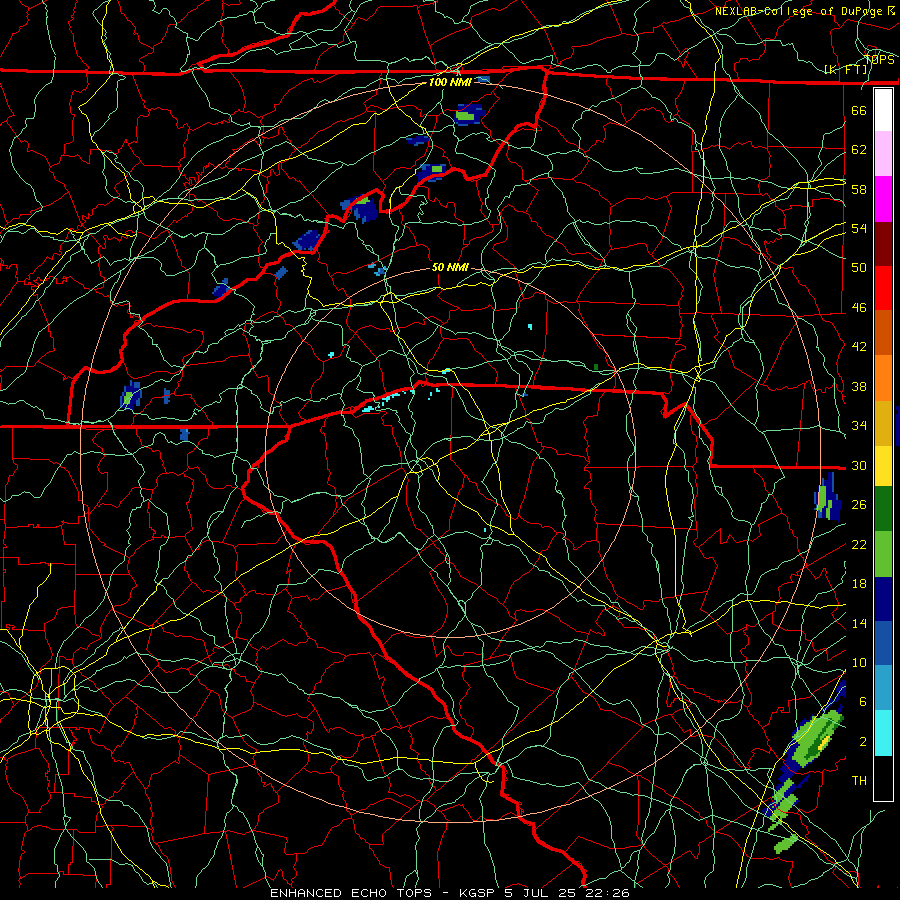Click the legend value '46'
Screen dimensions: 900x900
coord(859,308)
